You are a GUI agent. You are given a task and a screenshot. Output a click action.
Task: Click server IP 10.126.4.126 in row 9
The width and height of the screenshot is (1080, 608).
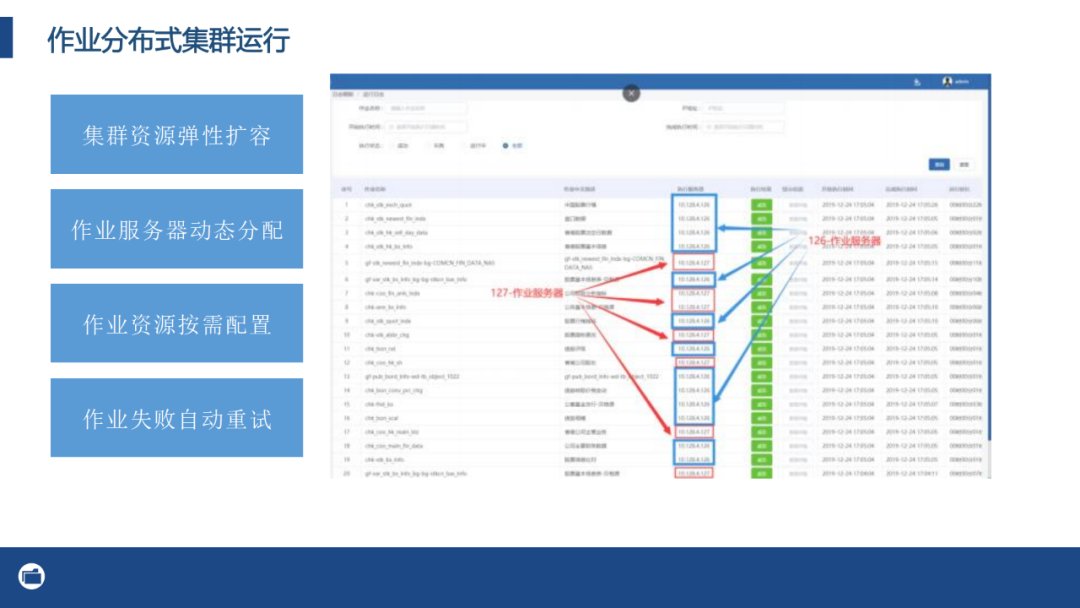pyautogui.click(x=694, y=321)
